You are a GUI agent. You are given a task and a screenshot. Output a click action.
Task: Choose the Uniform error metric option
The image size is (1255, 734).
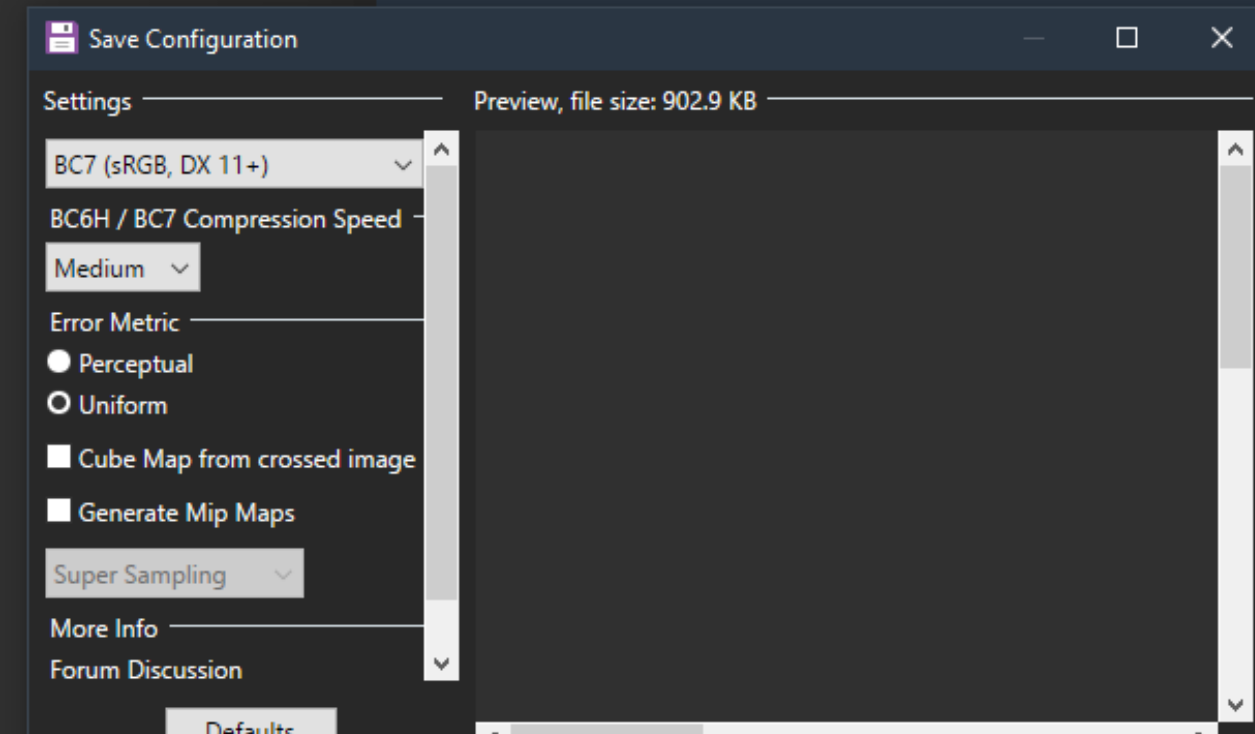pyautogui.click(x=60, y=404)
